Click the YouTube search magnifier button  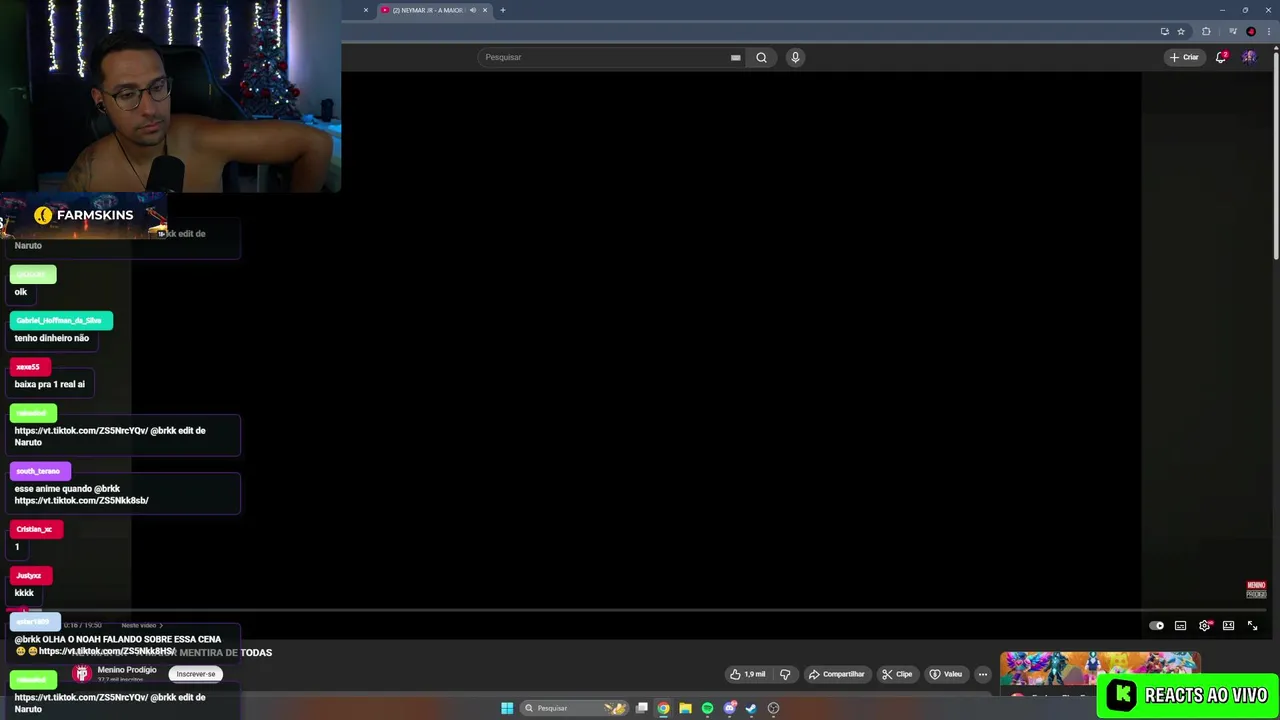pos(761,57)
